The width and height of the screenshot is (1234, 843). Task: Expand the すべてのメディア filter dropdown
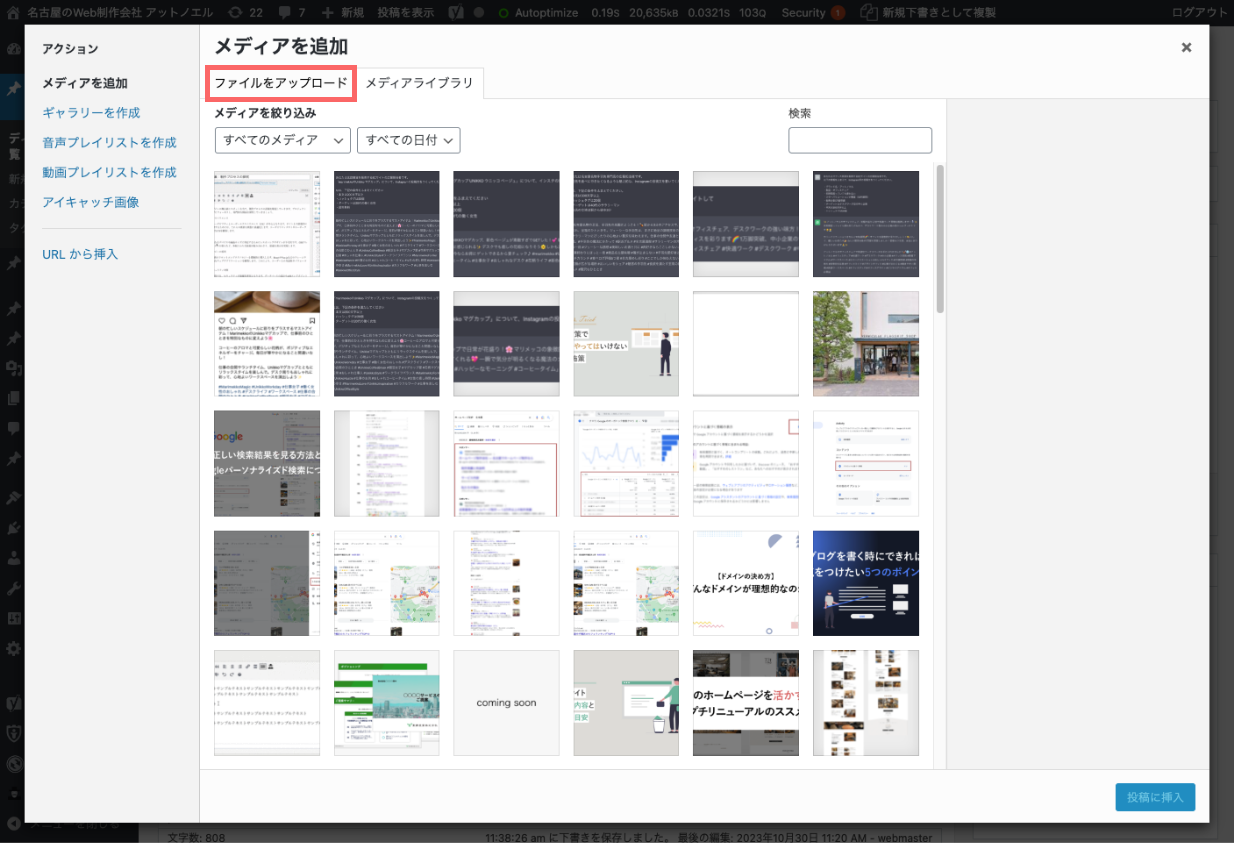pyautogui.click(x=283, y=140)
